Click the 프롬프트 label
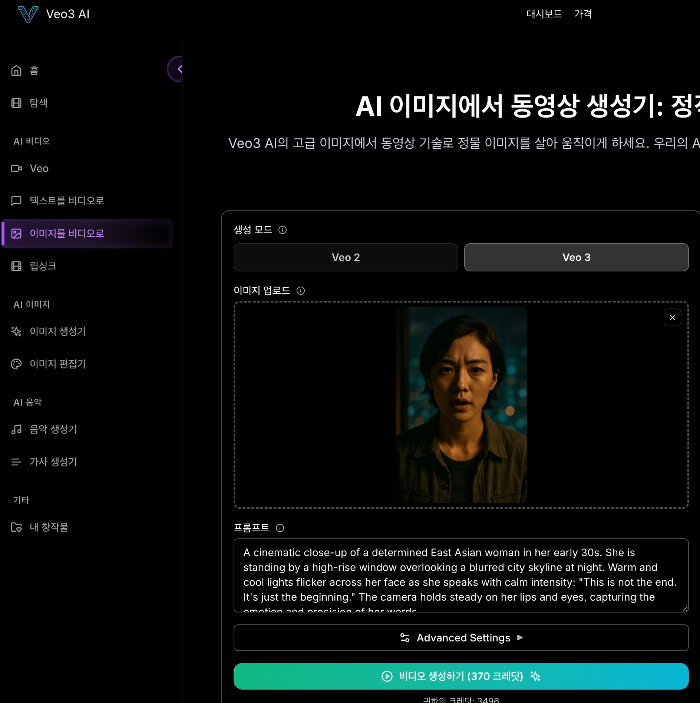 tap(251, 528)
